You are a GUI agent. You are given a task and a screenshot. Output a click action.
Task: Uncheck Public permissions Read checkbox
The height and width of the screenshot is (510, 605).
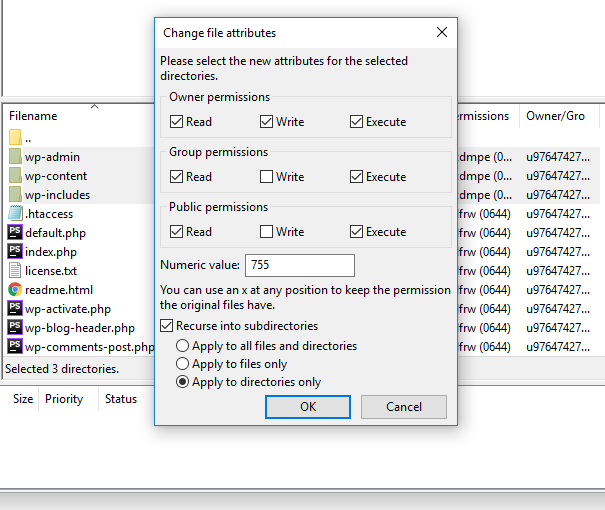tap(176, 231)
